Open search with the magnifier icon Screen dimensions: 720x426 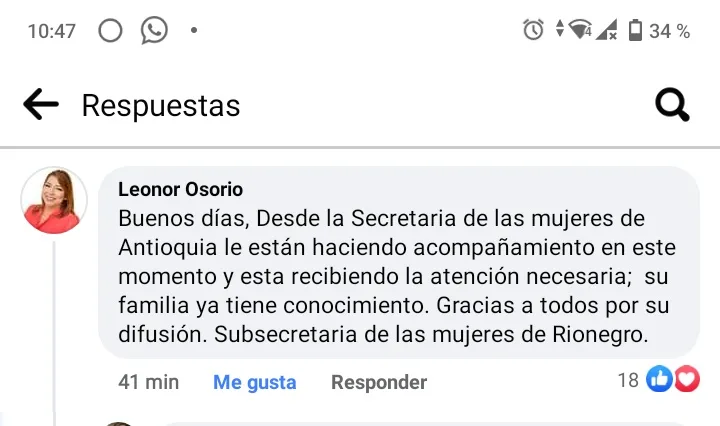tap(672, 104)
